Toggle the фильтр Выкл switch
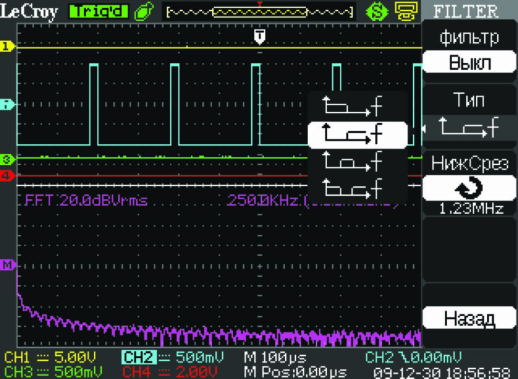 (469, 62)
